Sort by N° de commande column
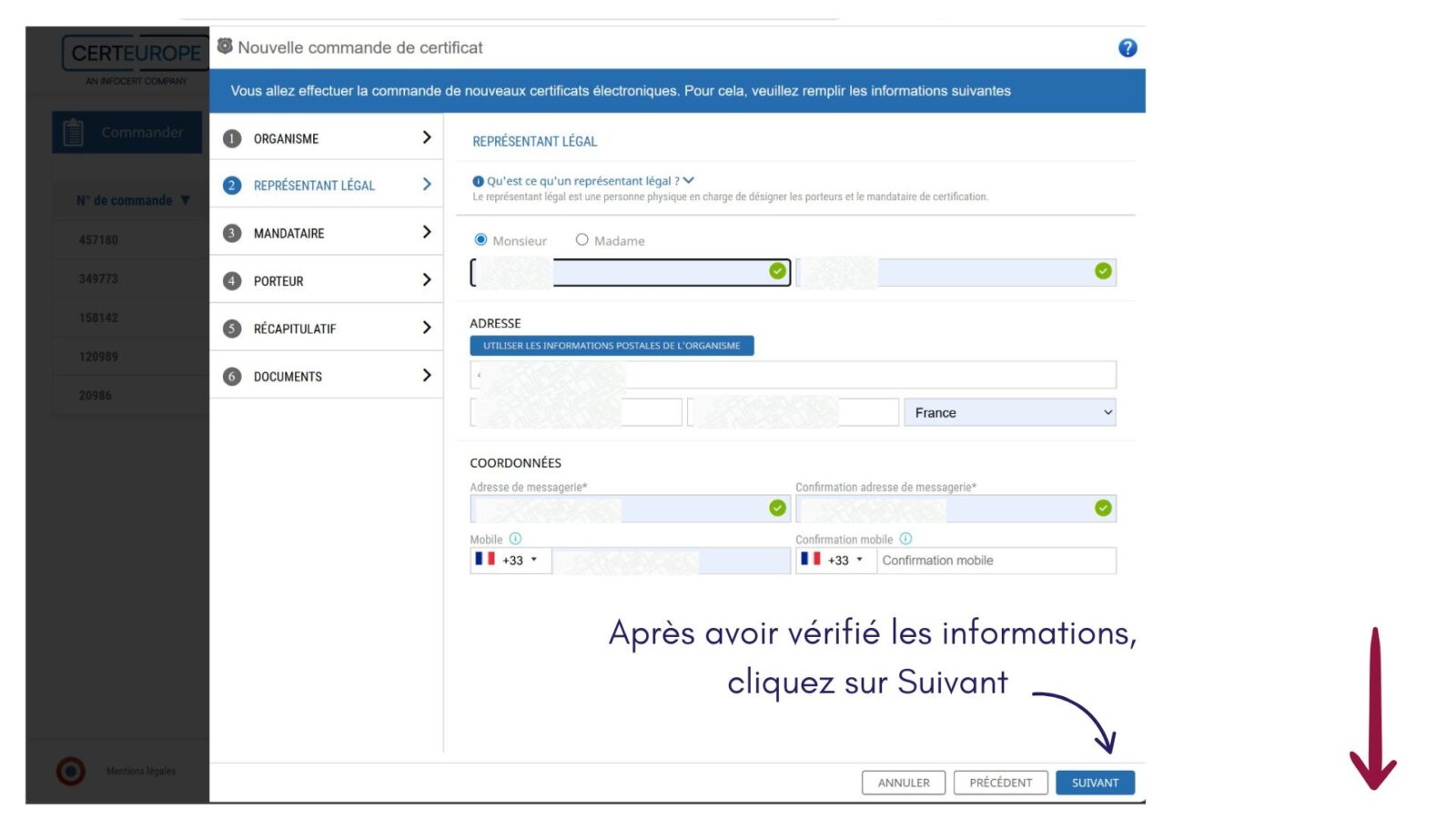Image resolution: width=1456 pixels, height=819 pixels. coord(133,200)
